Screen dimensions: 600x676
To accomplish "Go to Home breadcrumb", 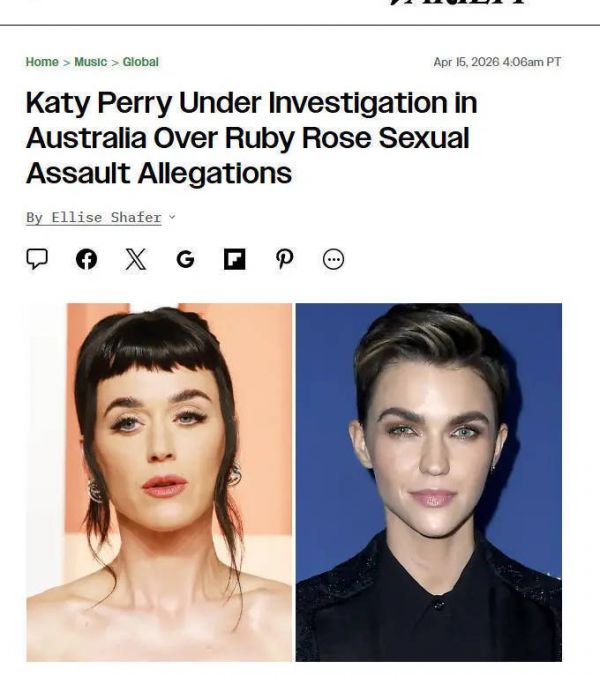I will point(42,62).
